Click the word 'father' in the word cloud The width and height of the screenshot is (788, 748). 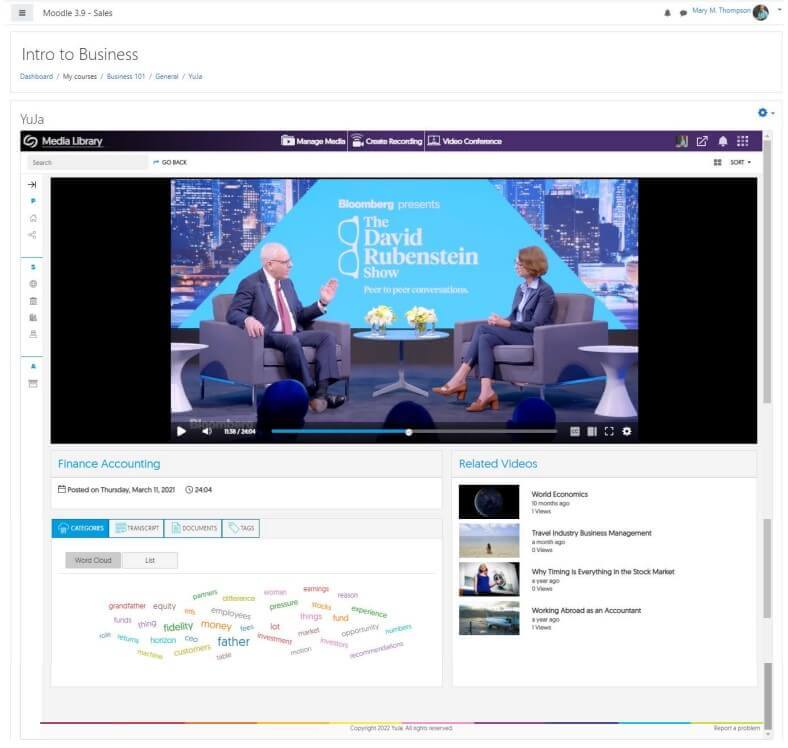(233, 642)
